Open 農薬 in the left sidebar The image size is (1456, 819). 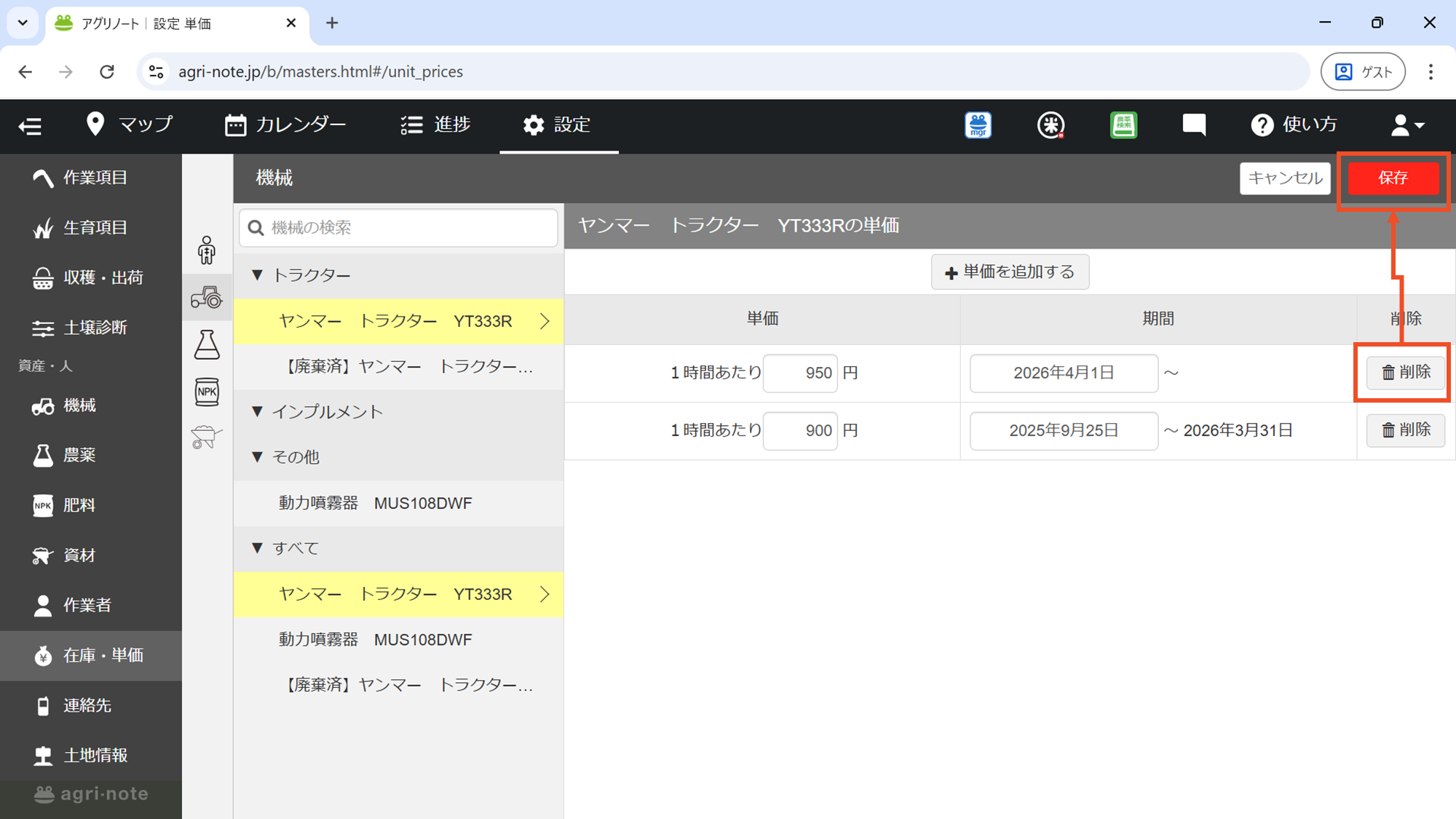[91, 455]
